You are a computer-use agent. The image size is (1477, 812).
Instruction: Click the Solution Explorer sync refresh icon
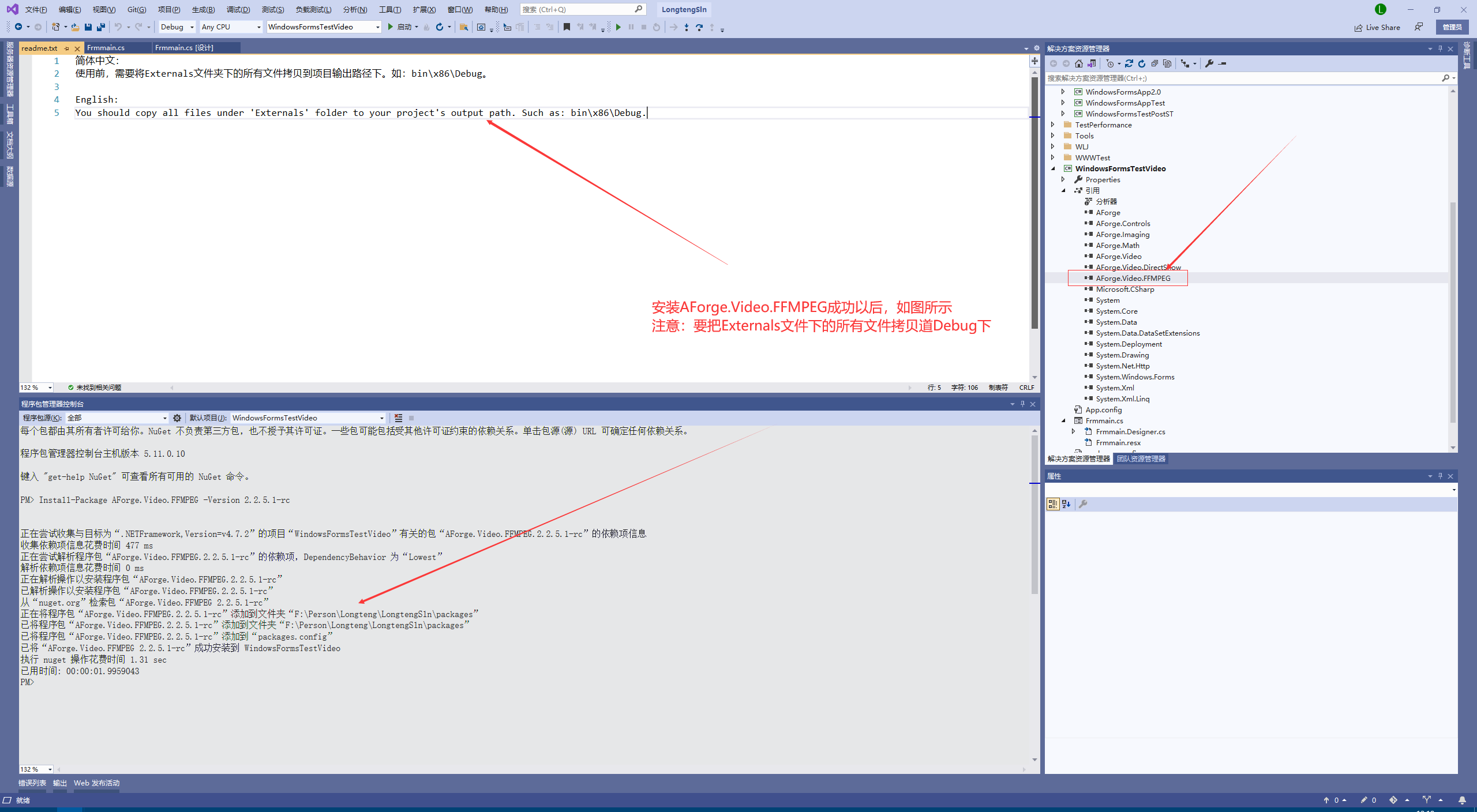[1129, 63]
